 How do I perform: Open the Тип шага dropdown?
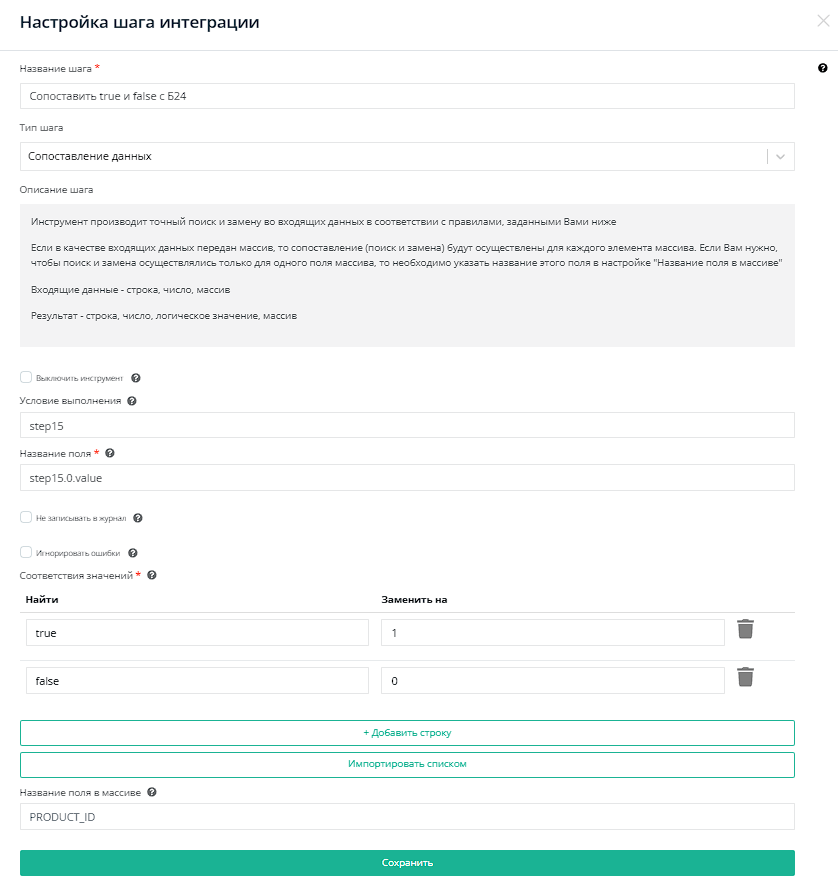(x=407, y=157)
